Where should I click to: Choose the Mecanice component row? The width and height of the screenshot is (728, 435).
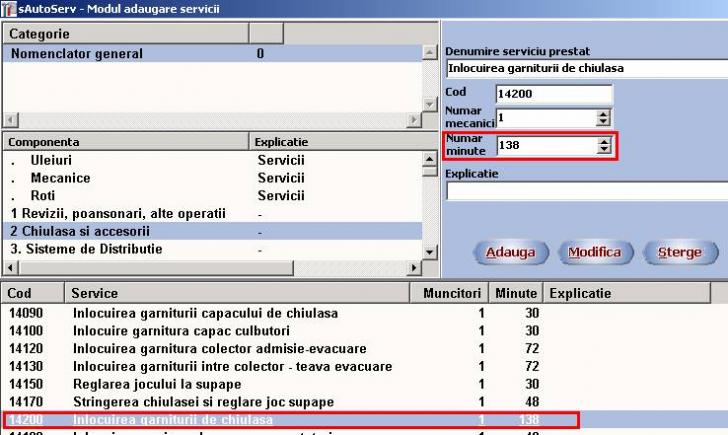[x=60, y=178]
